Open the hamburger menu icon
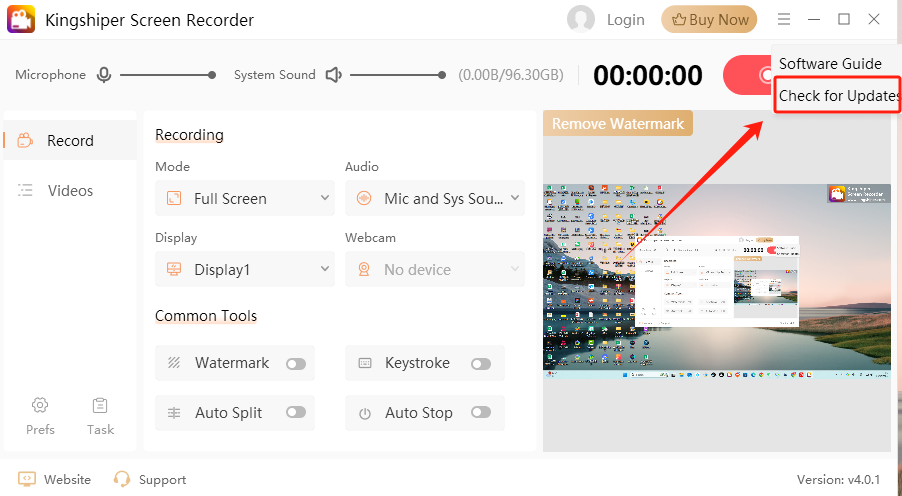Image resolution: width=902 pixels, height=496 pixels. coord(783,20)
